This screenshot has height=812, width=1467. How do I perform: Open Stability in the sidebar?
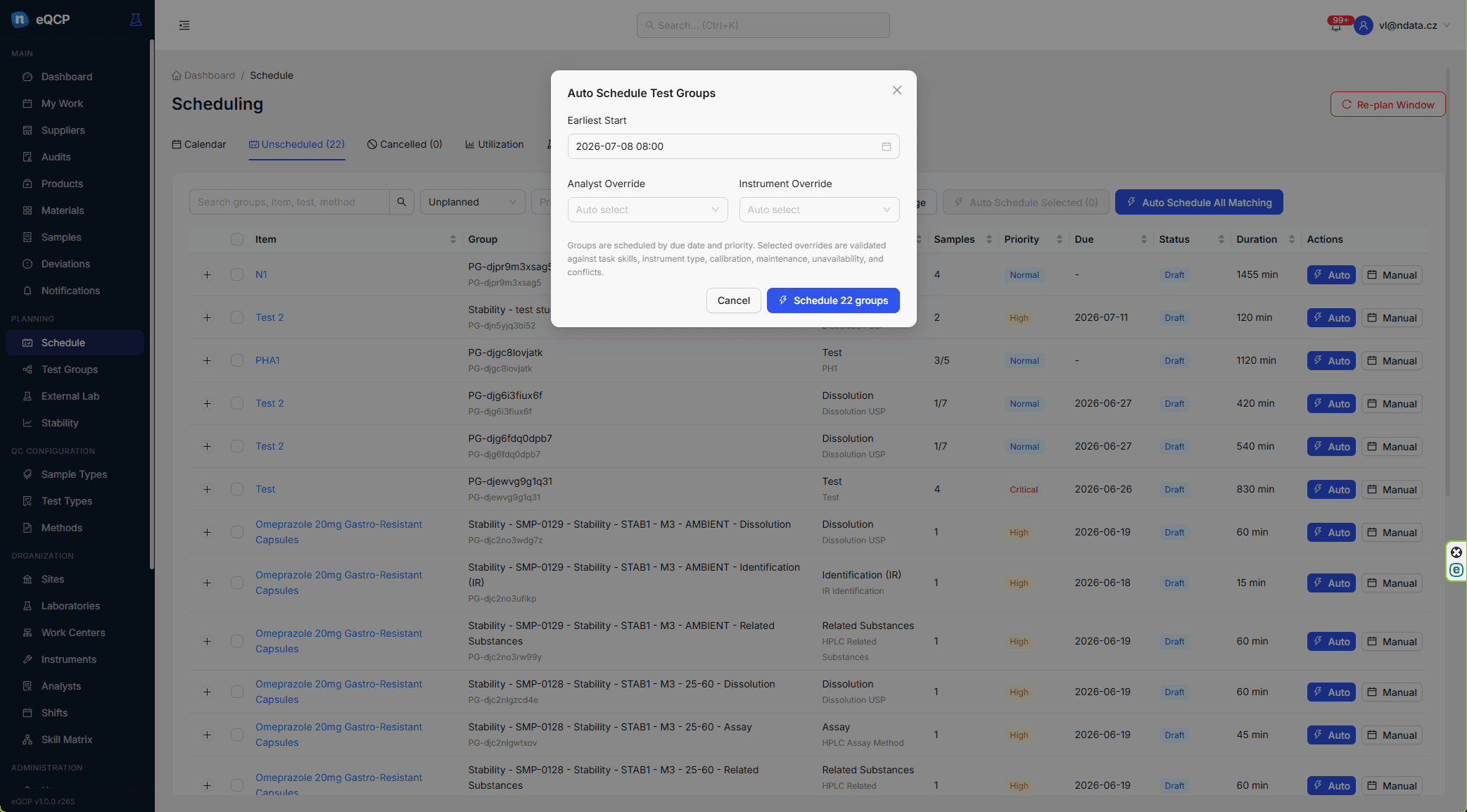click(x=60, y=423)
